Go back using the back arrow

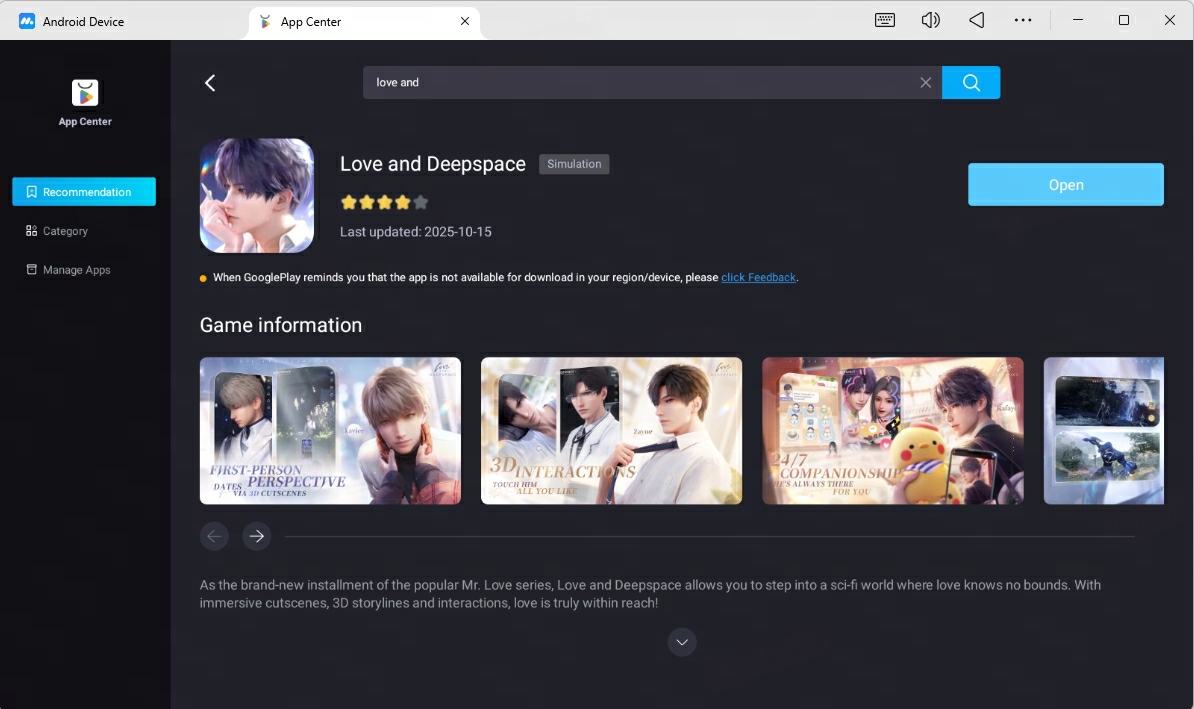pyautogui.click(x=210, y=83)
